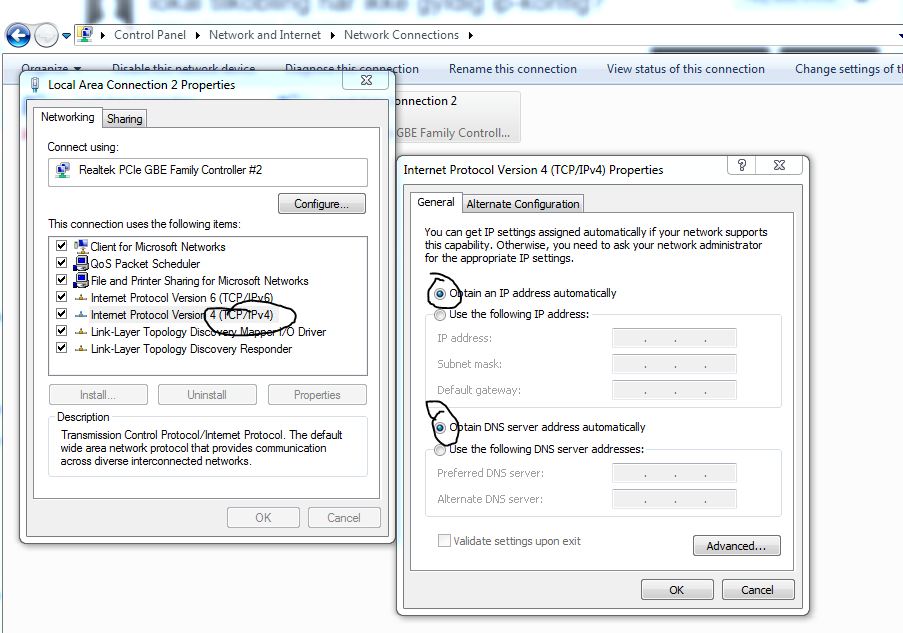Click Client for Microsoft Networks icon
The height and width of the screenshot is (633, 903).
pos(81,246)
